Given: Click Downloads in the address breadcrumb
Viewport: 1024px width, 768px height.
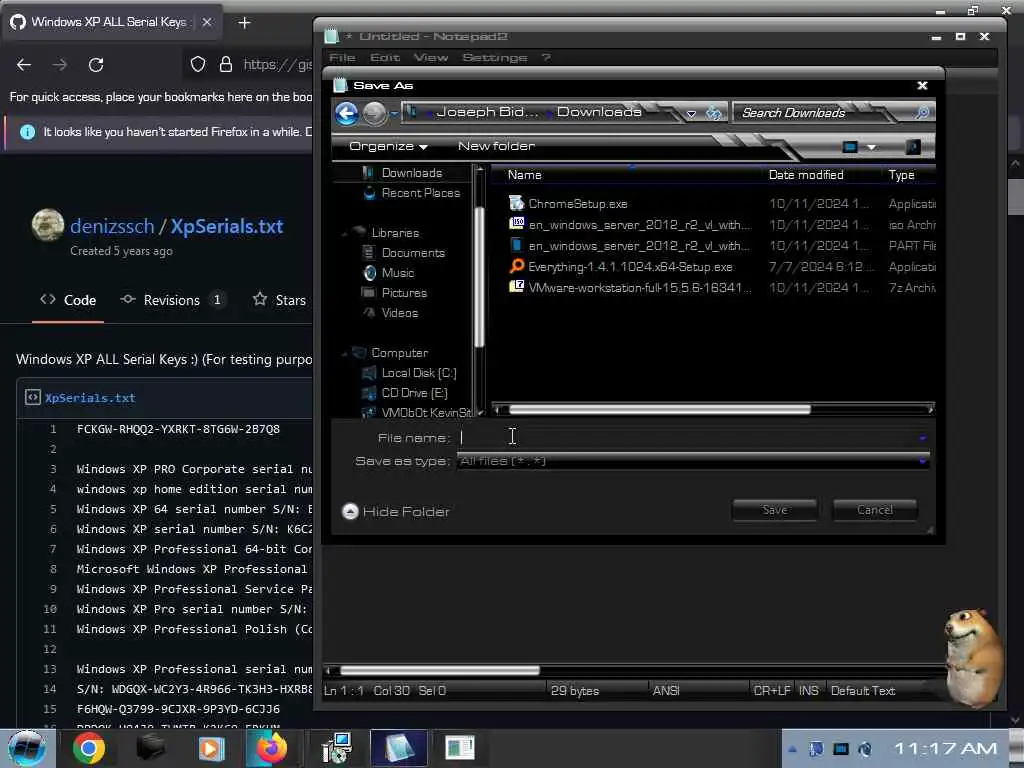Looking at the screenshot, I should coord(598,112).
